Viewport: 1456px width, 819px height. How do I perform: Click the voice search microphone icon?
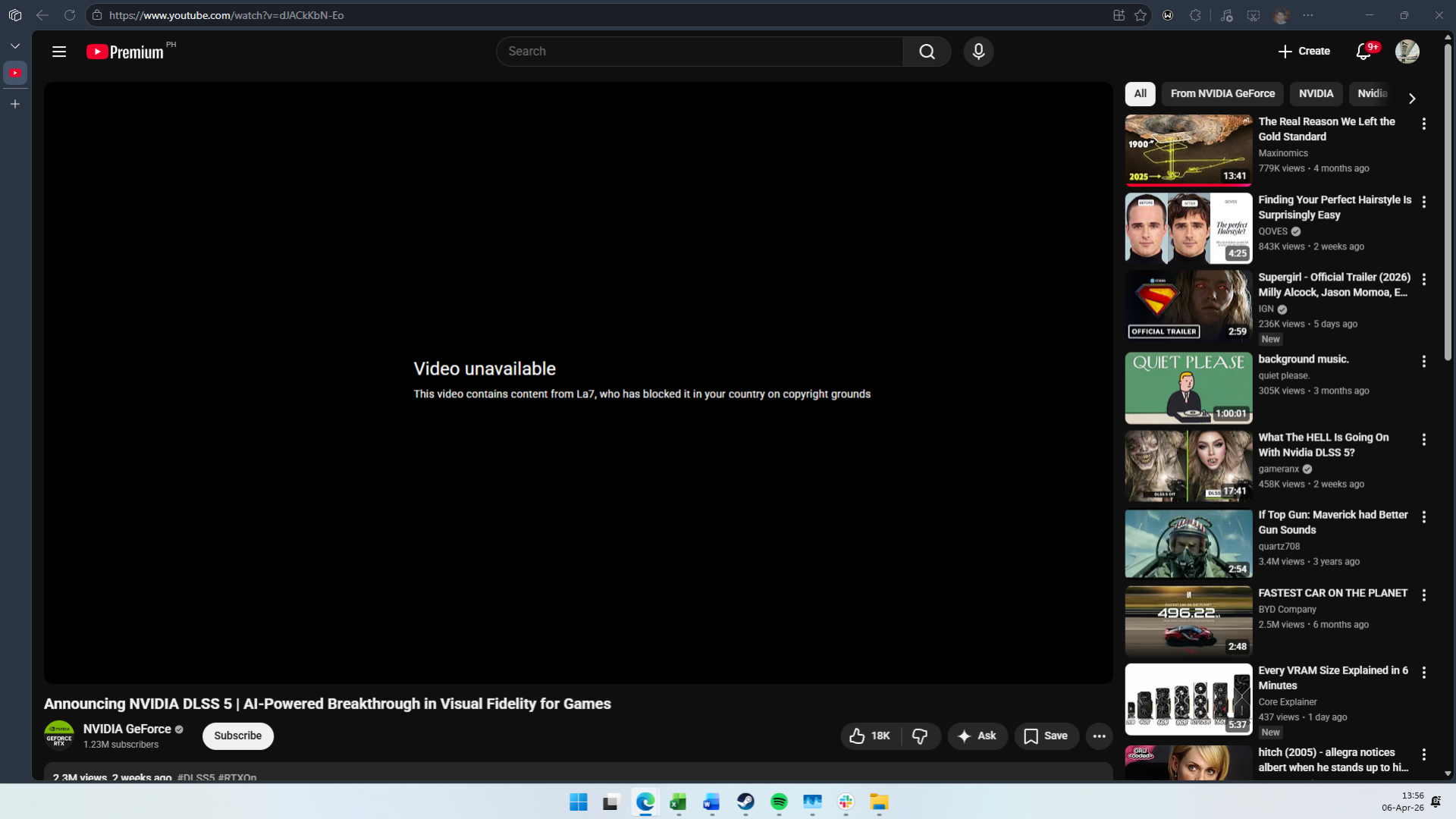click(978, 52)
